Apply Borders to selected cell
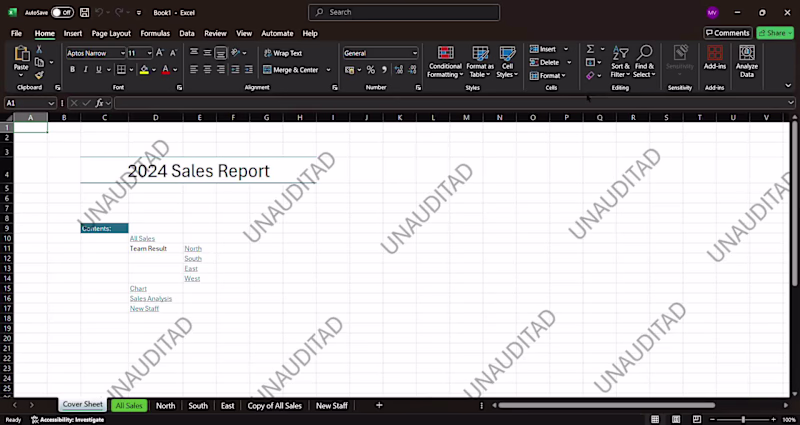800x425 pixels. [x=121, y=69]
